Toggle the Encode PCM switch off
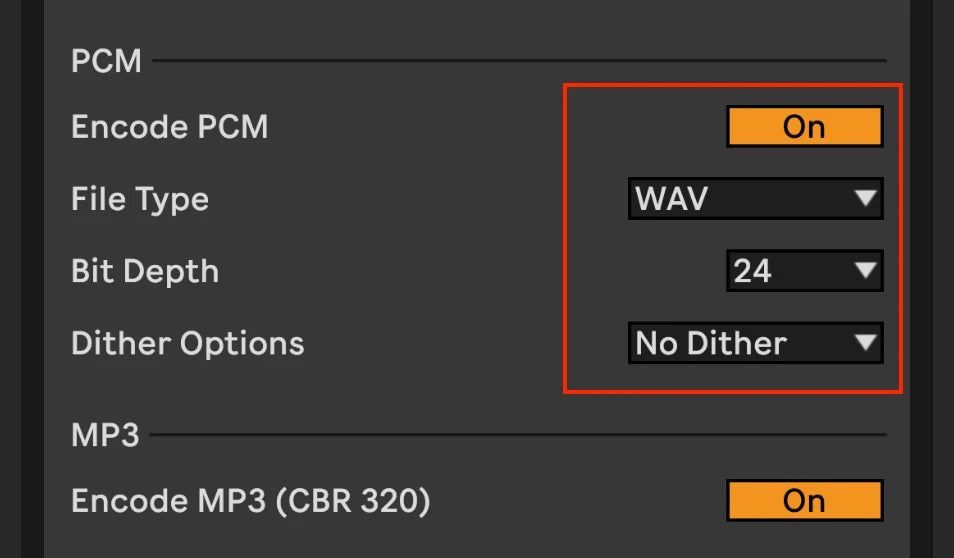 click(804, 127)
